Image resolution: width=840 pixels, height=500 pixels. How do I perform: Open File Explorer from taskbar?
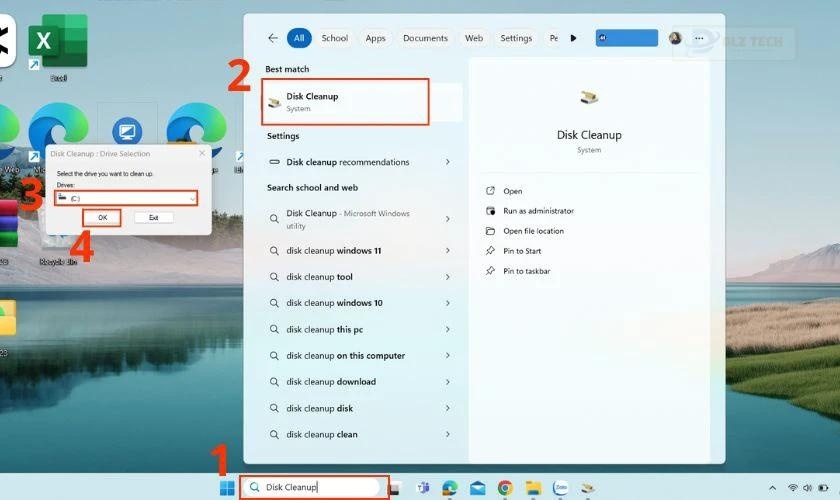533,488
